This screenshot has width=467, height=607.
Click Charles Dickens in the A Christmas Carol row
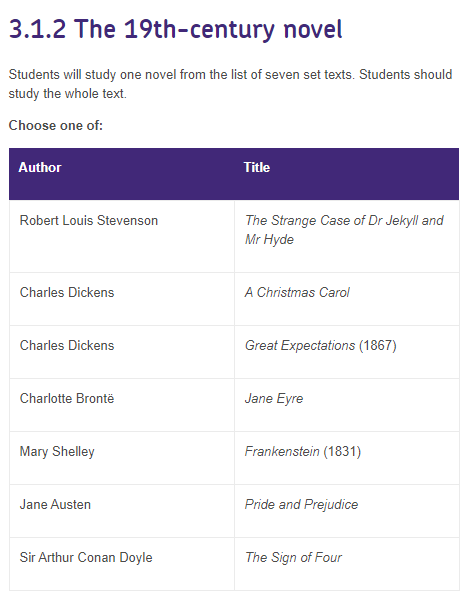(x=67, y=292)
